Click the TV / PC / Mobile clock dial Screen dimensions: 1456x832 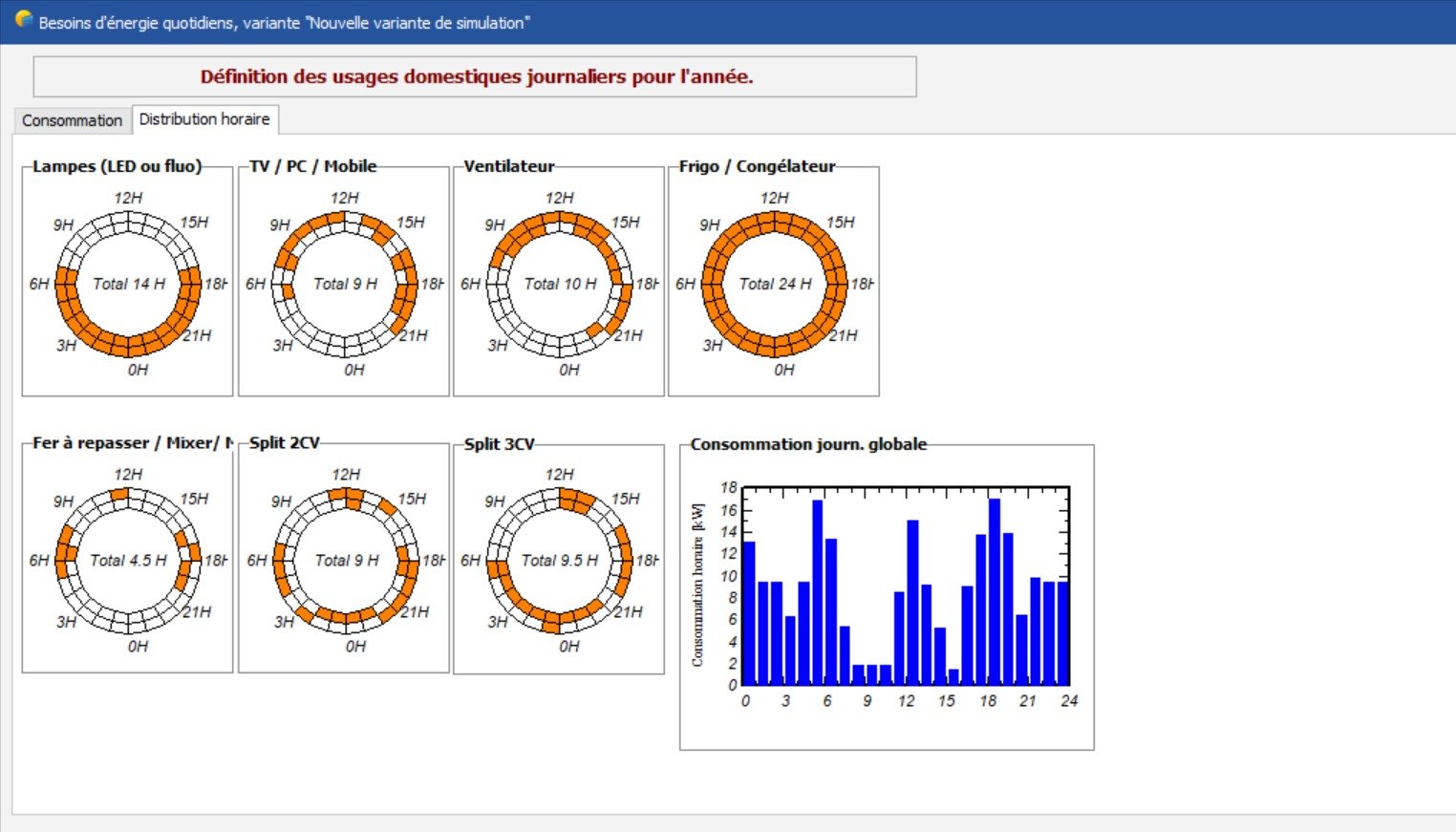345,284
